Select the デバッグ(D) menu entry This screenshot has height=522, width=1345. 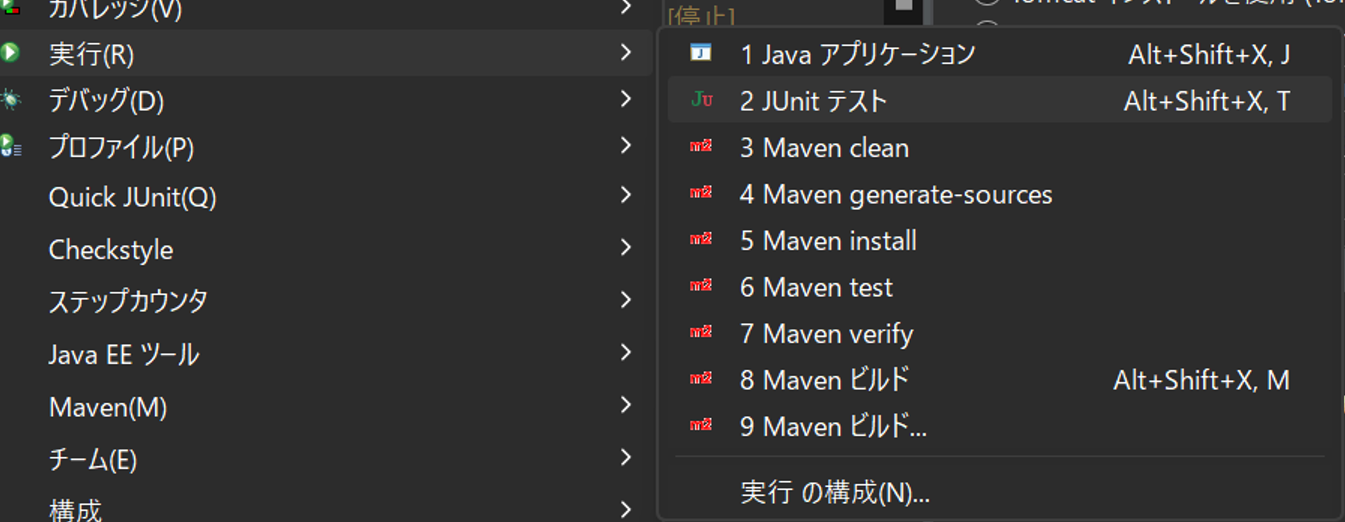[106, 101]
